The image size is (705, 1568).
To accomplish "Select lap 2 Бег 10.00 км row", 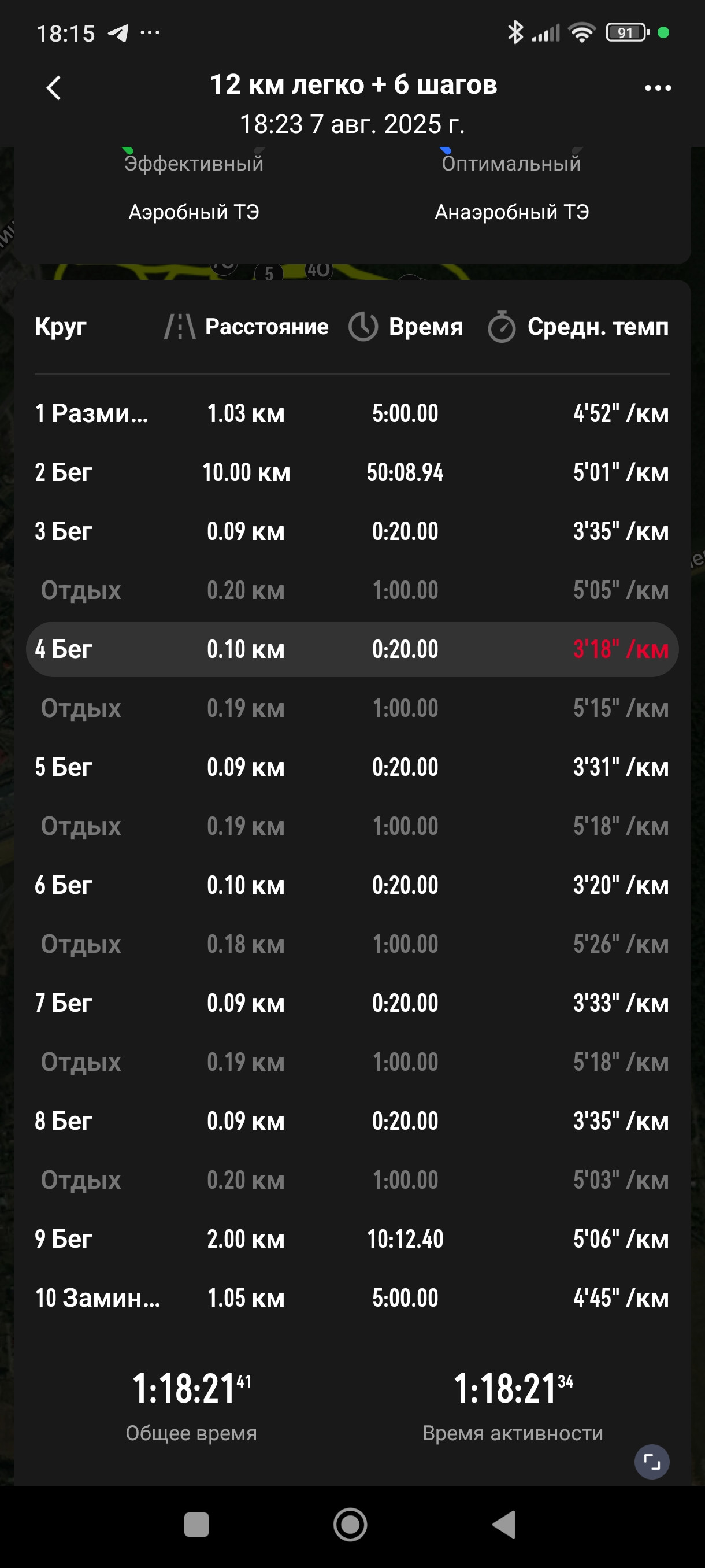I will (x=352, y=472).
